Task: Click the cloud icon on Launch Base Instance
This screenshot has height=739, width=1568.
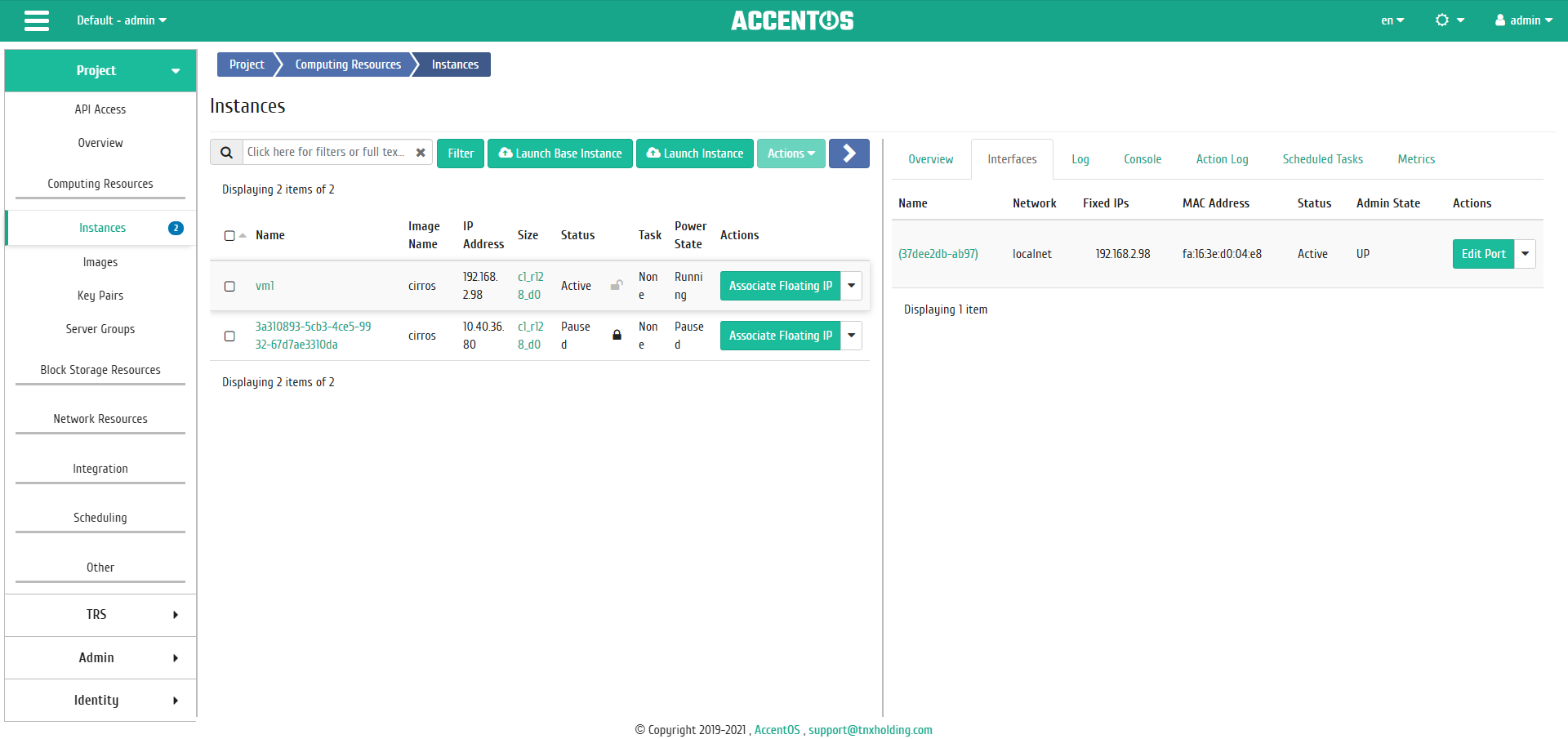Action: [x=507, y=153]
